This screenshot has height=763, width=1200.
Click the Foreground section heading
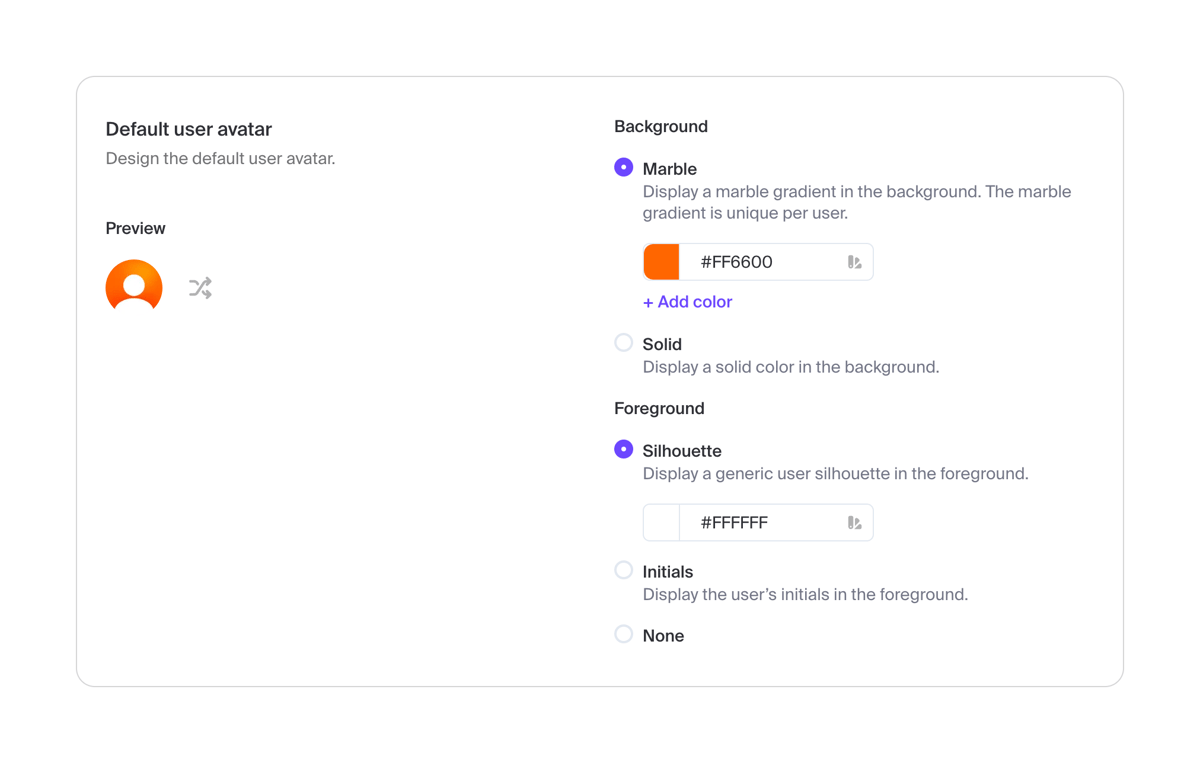(659, 408)
